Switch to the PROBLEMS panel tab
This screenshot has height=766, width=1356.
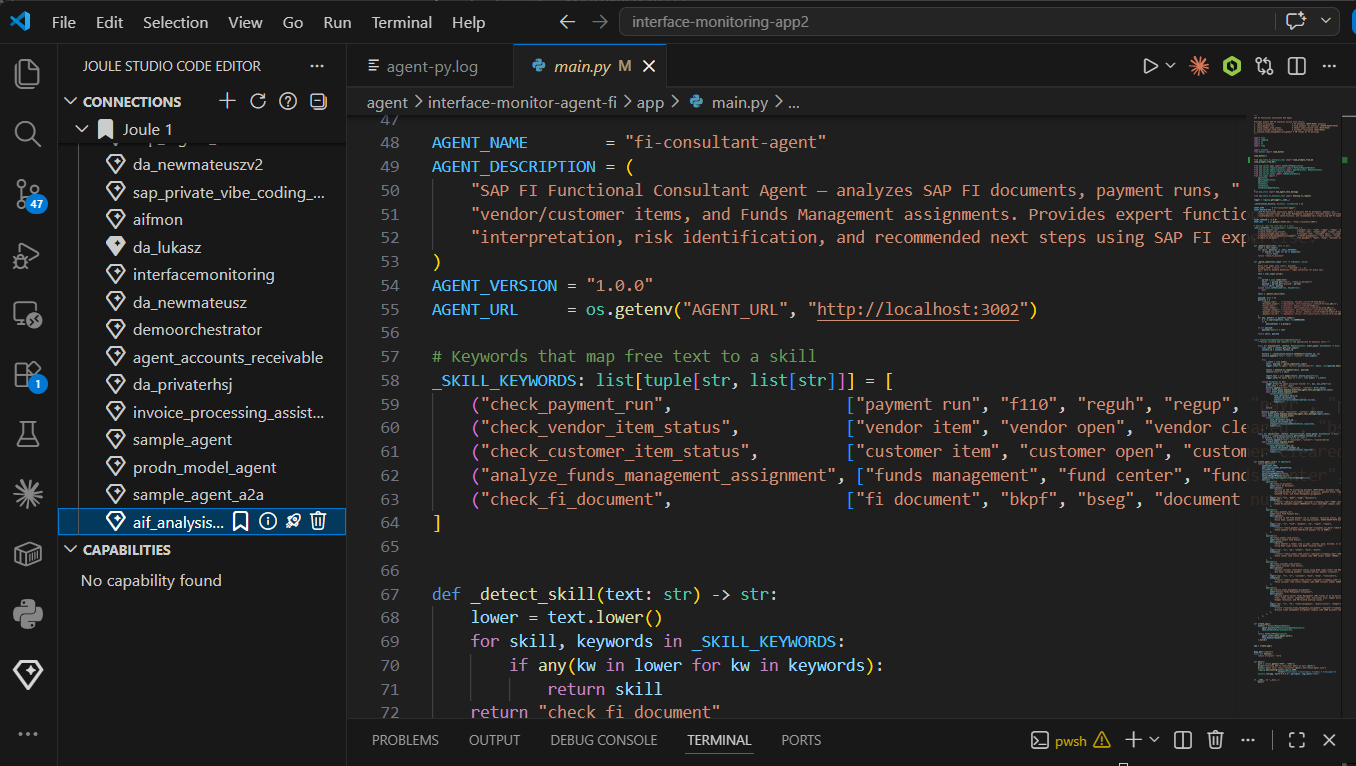click(x=405, y=740)
